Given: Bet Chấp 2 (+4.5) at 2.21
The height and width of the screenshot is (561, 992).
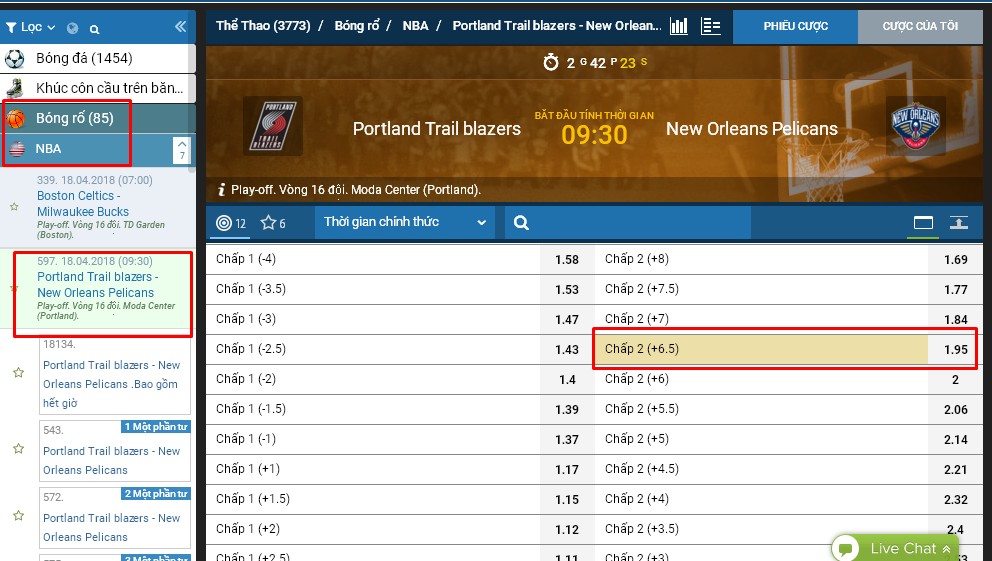Looking at the screenshot, I should 789,469.
